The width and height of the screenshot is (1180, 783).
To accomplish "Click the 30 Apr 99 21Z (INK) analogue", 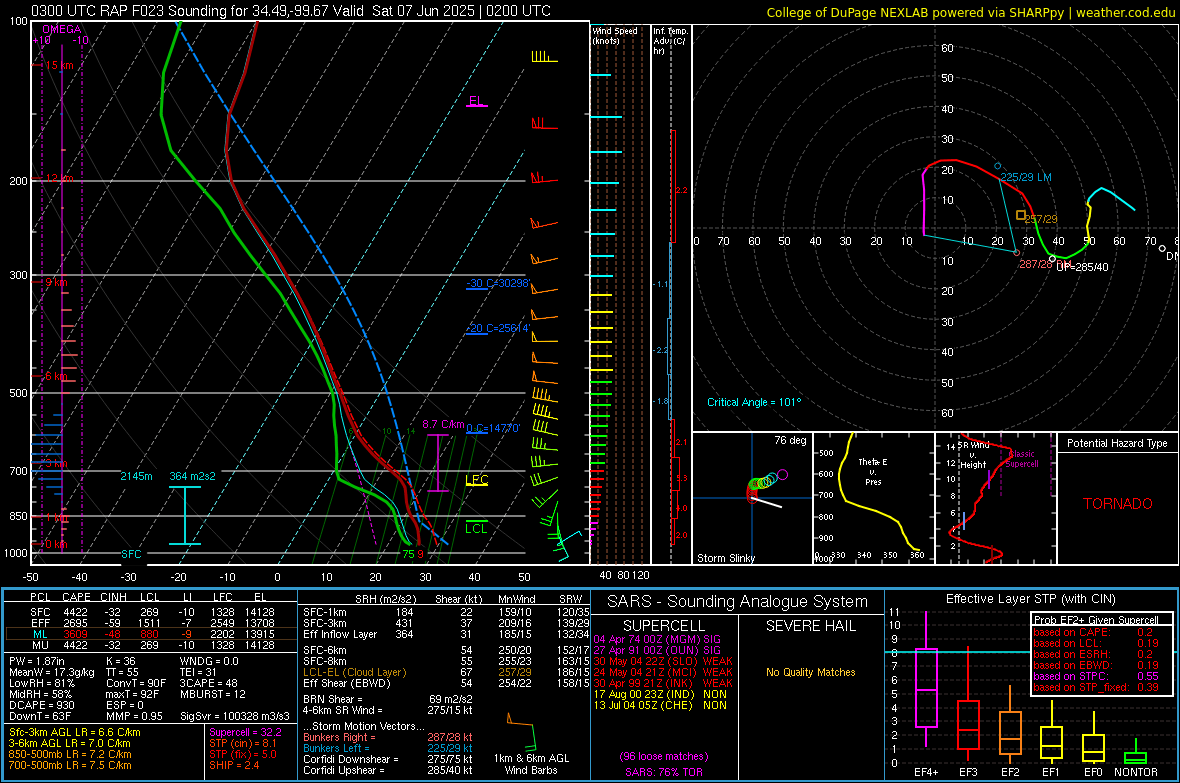I will (x=661, y=683).
